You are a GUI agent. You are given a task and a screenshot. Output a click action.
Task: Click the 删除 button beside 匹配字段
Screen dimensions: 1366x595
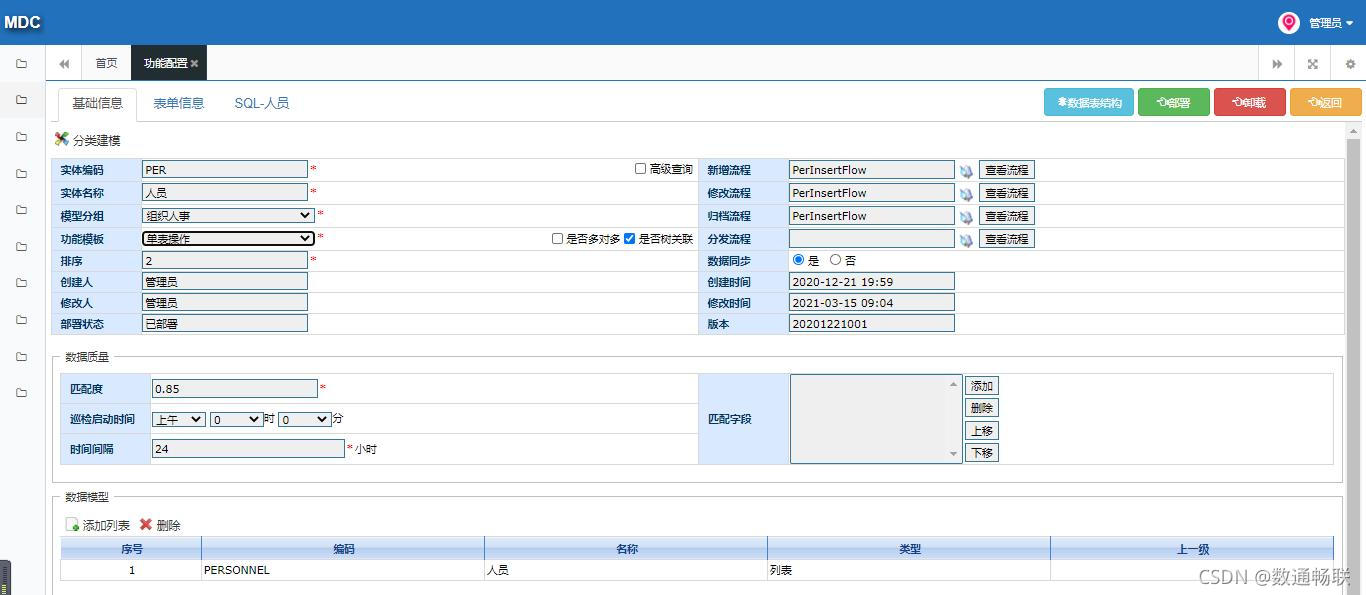point(982,408)
